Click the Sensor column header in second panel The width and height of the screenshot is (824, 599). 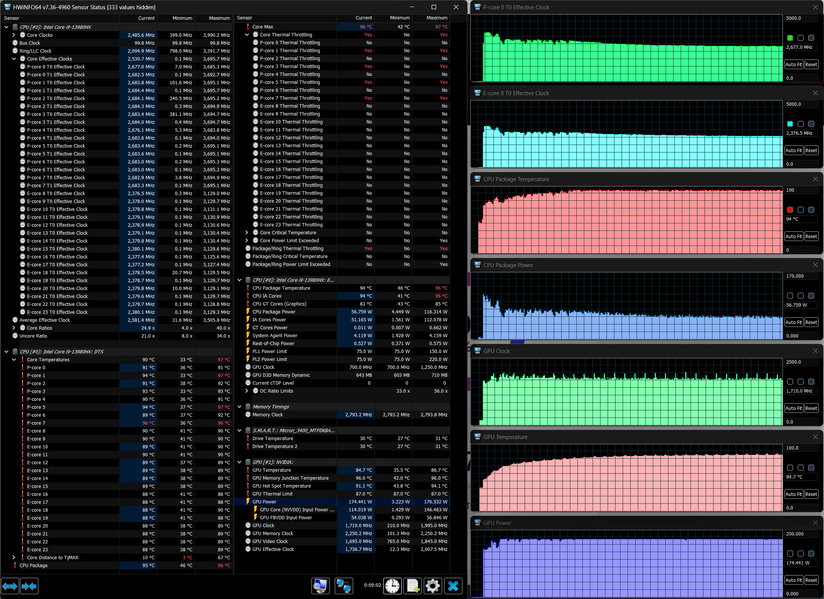[x=245, y=18]
